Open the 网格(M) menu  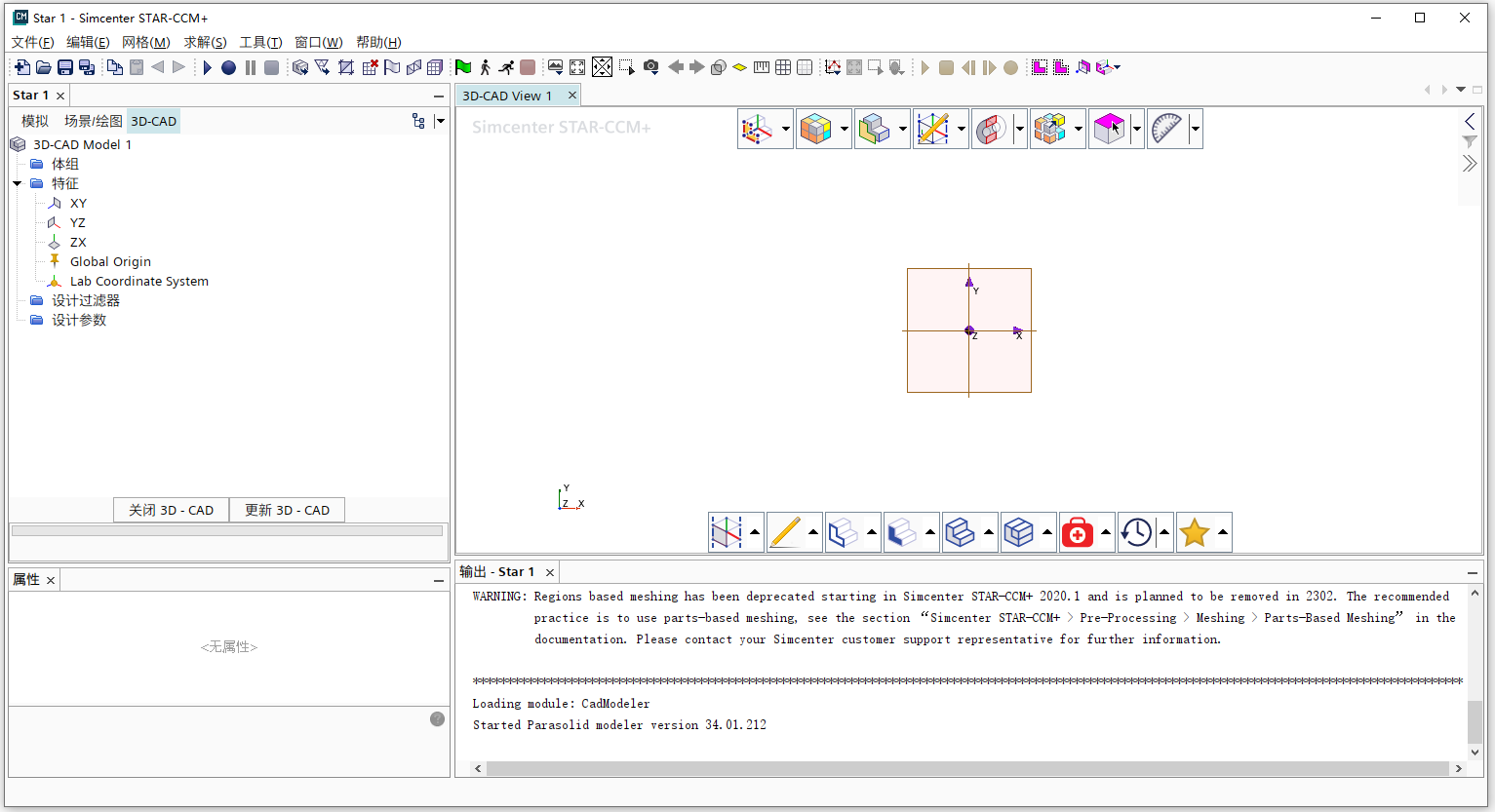pyautogui.click(x=146, y=42)
